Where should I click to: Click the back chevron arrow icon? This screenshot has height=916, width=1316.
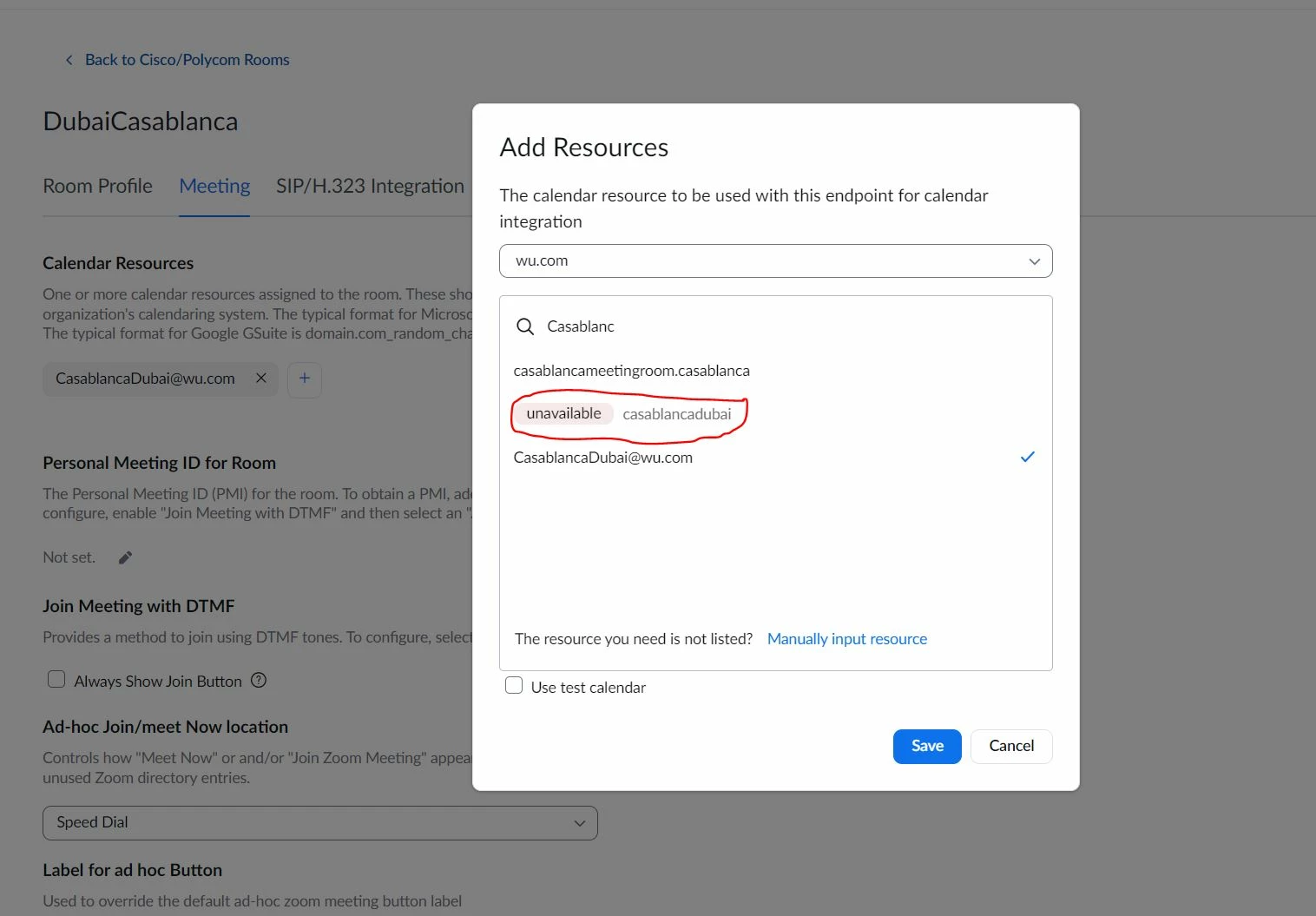coord(69,60)
